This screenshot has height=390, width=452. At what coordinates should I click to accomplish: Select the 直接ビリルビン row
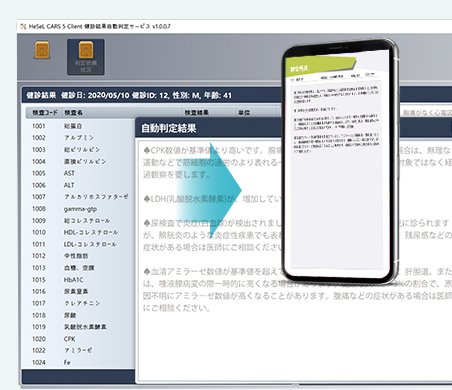(80, 161)
